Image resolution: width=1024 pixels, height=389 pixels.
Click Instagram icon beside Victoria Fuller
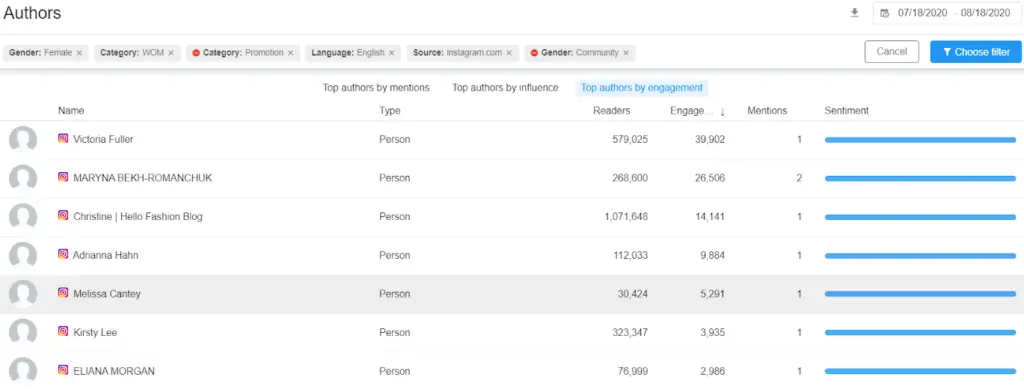(x=63, y=138)
